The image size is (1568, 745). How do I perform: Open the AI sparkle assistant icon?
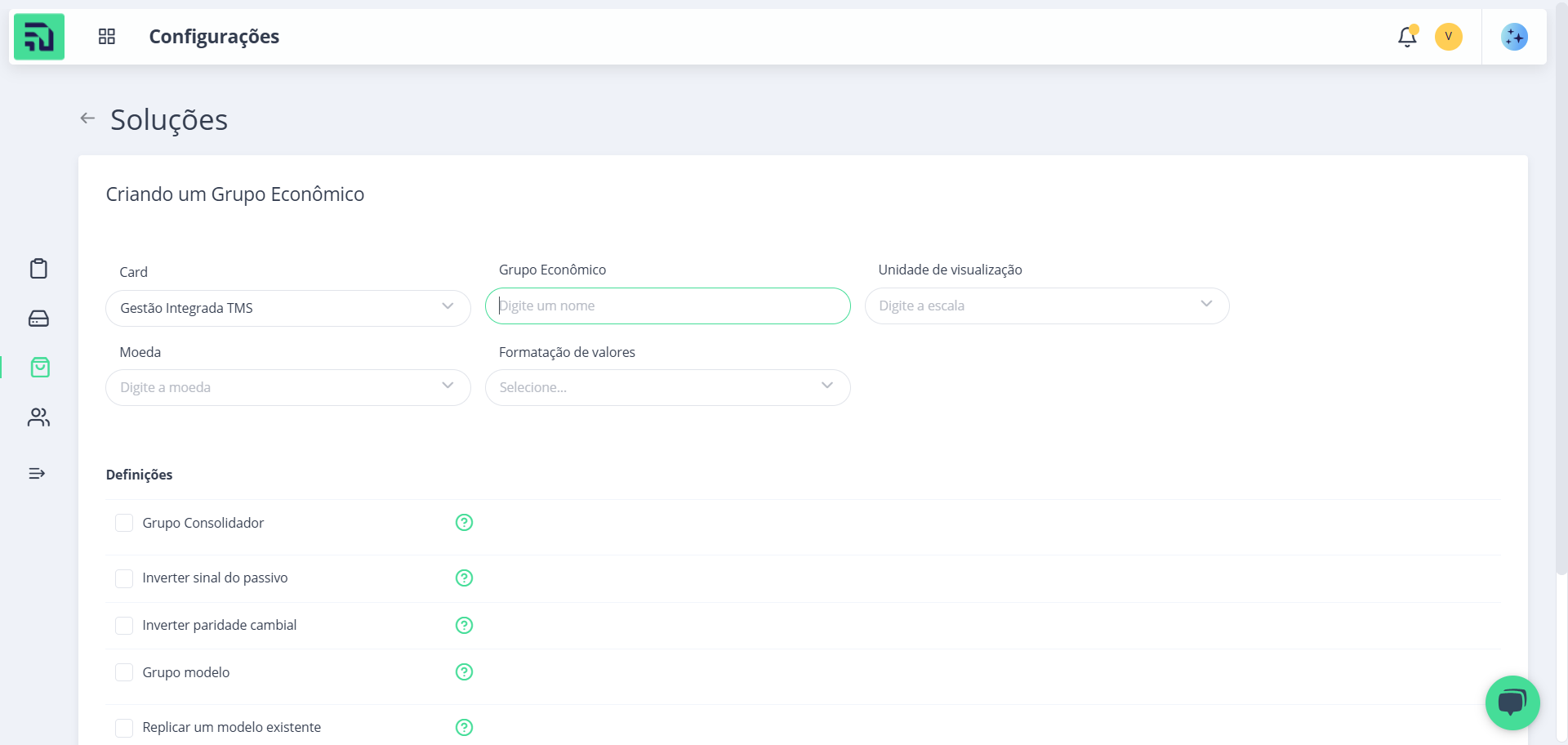[x=1514, y=37]
